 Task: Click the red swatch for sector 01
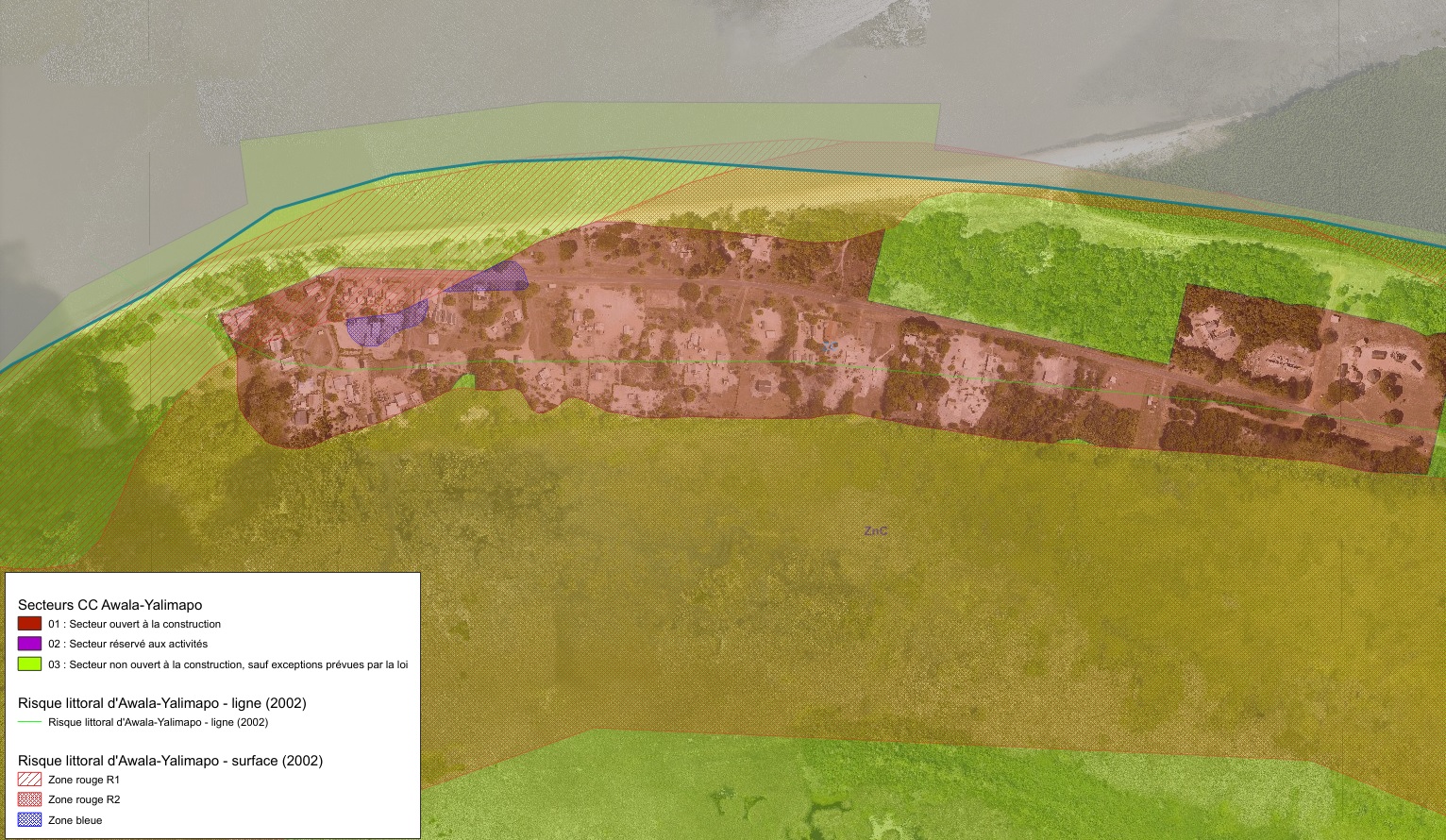tap(29, 624)
